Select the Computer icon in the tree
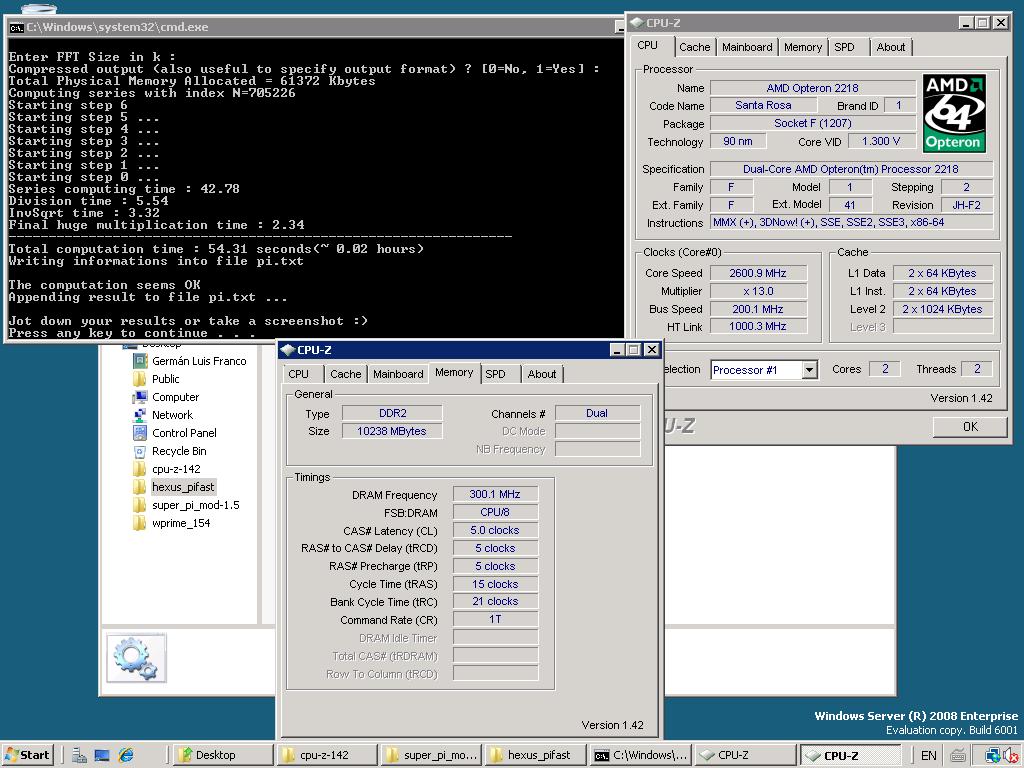This screenshot has width=1024, height=768. 140,397
